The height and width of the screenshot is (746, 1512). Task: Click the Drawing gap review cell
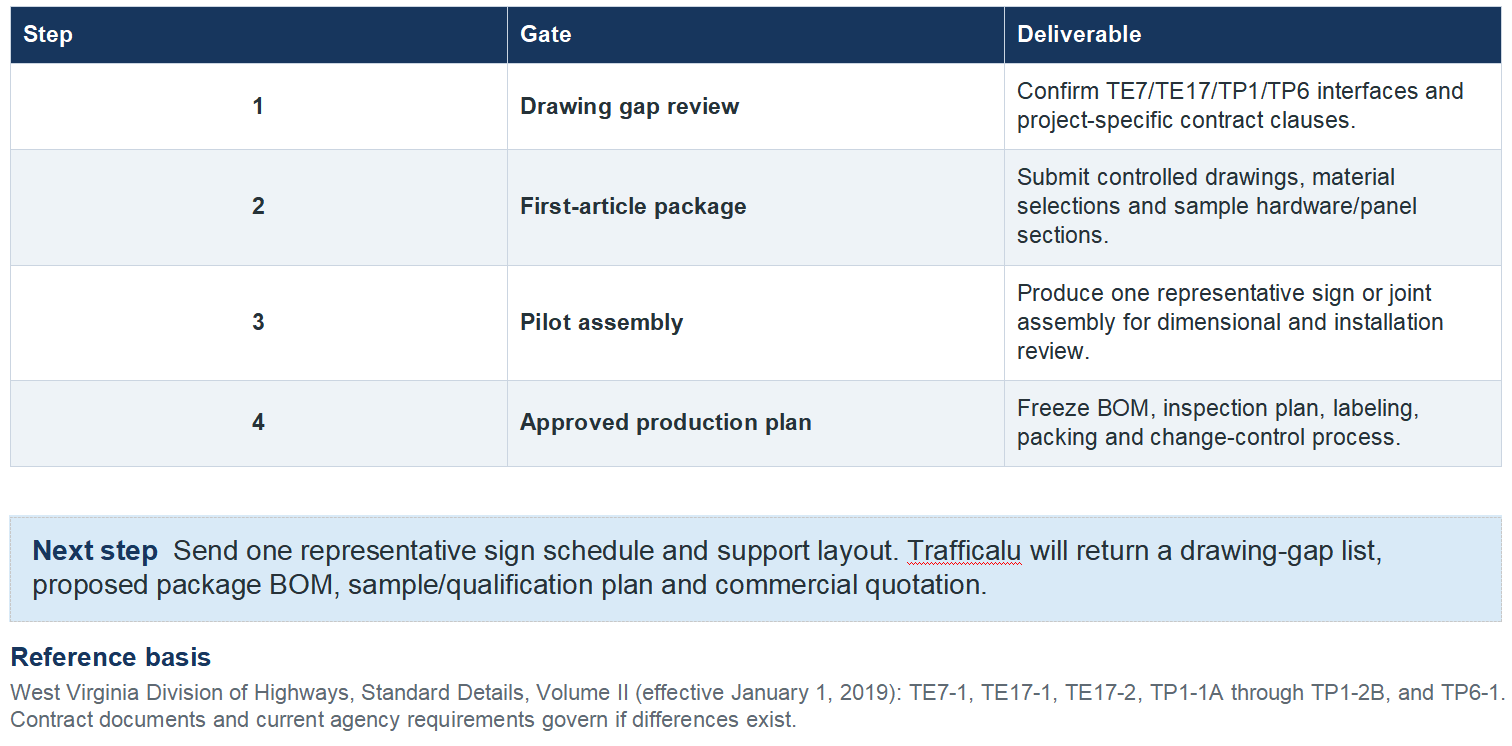[x=756, y=107]
